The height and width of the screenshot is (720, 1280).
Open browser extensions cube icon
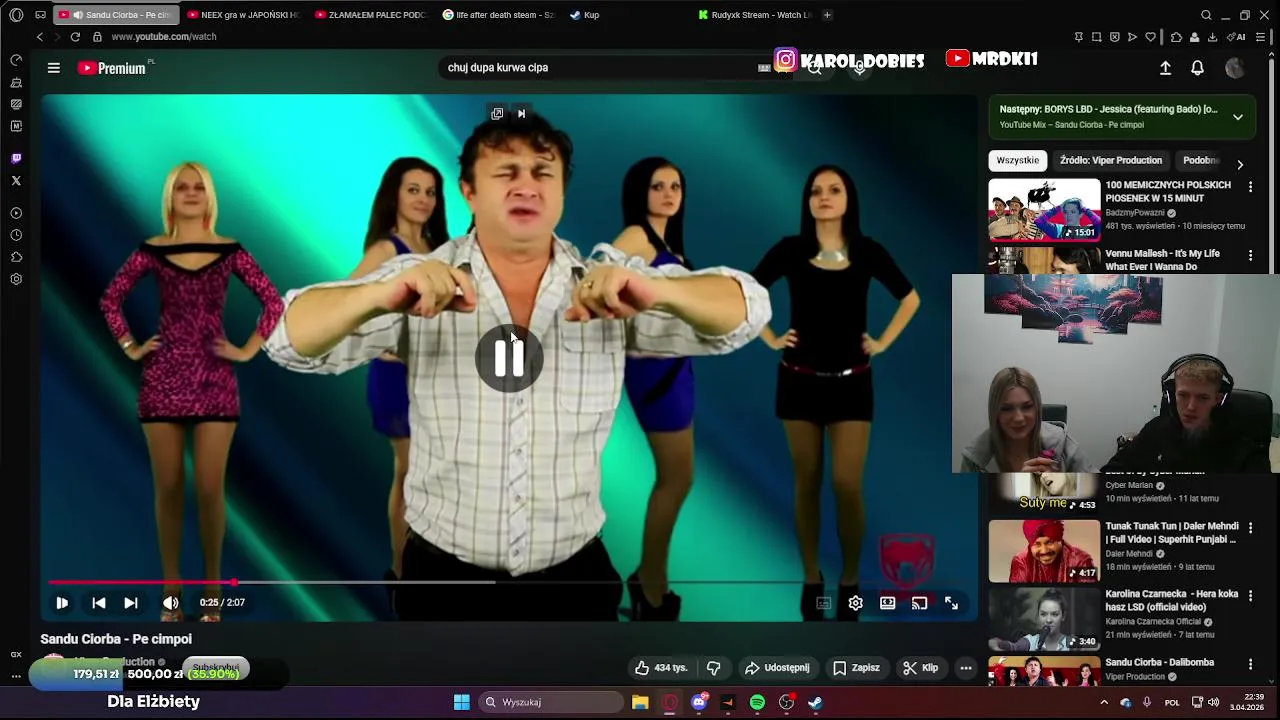tap(1176, 37)
